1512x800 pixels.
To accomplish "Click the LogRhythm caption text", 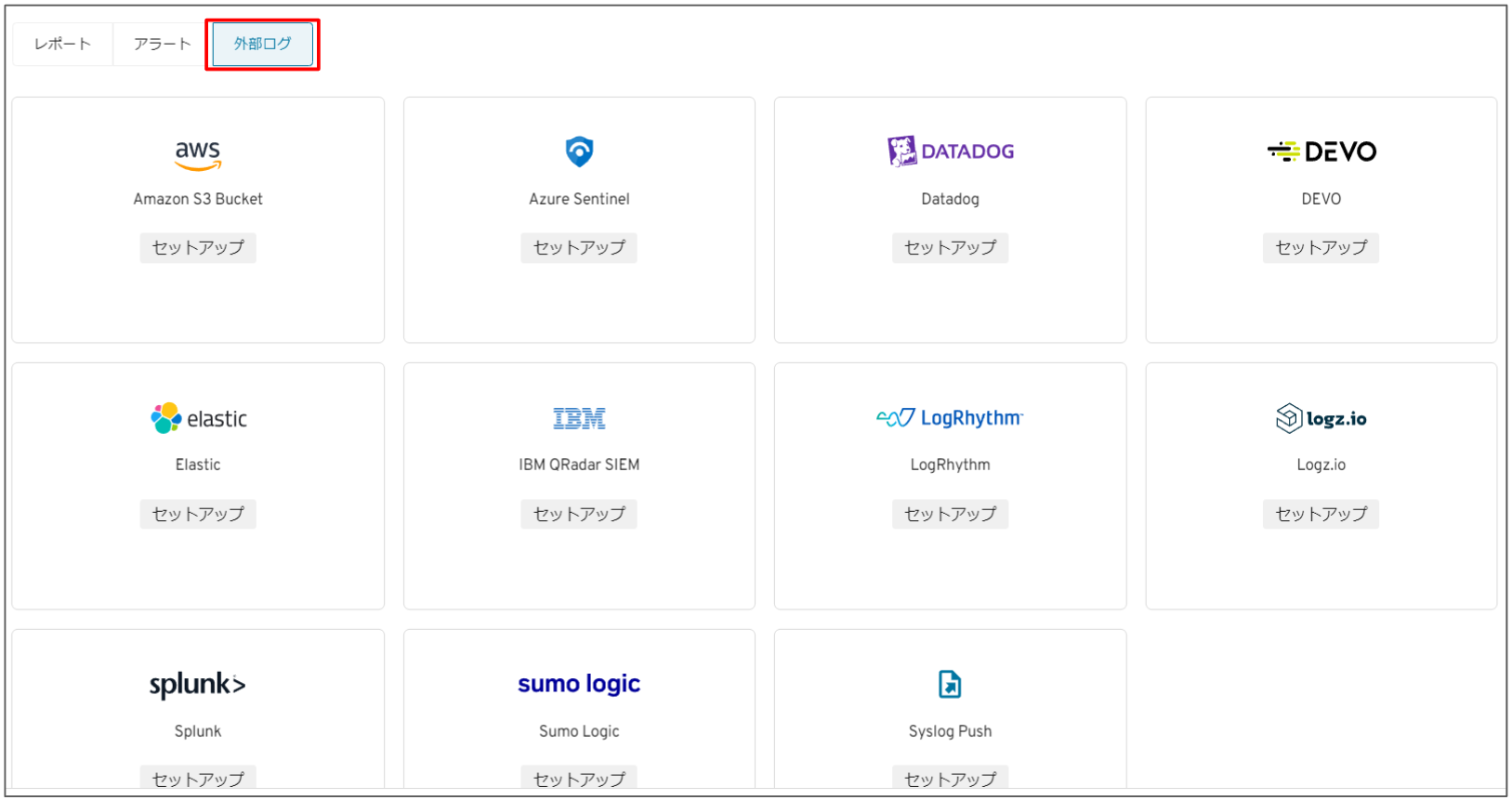I will click(x=950, y=465).
